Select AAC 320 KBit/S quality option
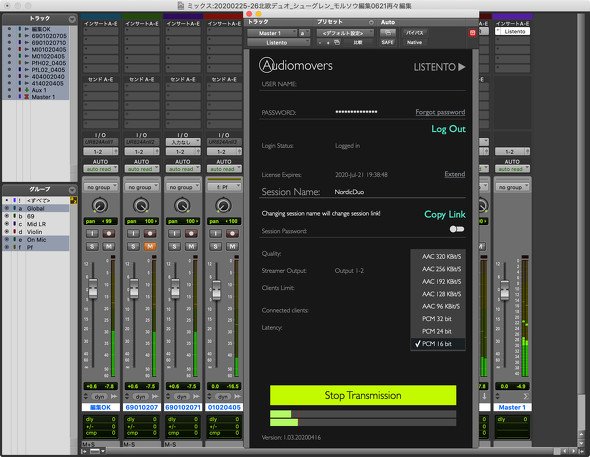The image size is (590, 457). (x=438, y=257)
